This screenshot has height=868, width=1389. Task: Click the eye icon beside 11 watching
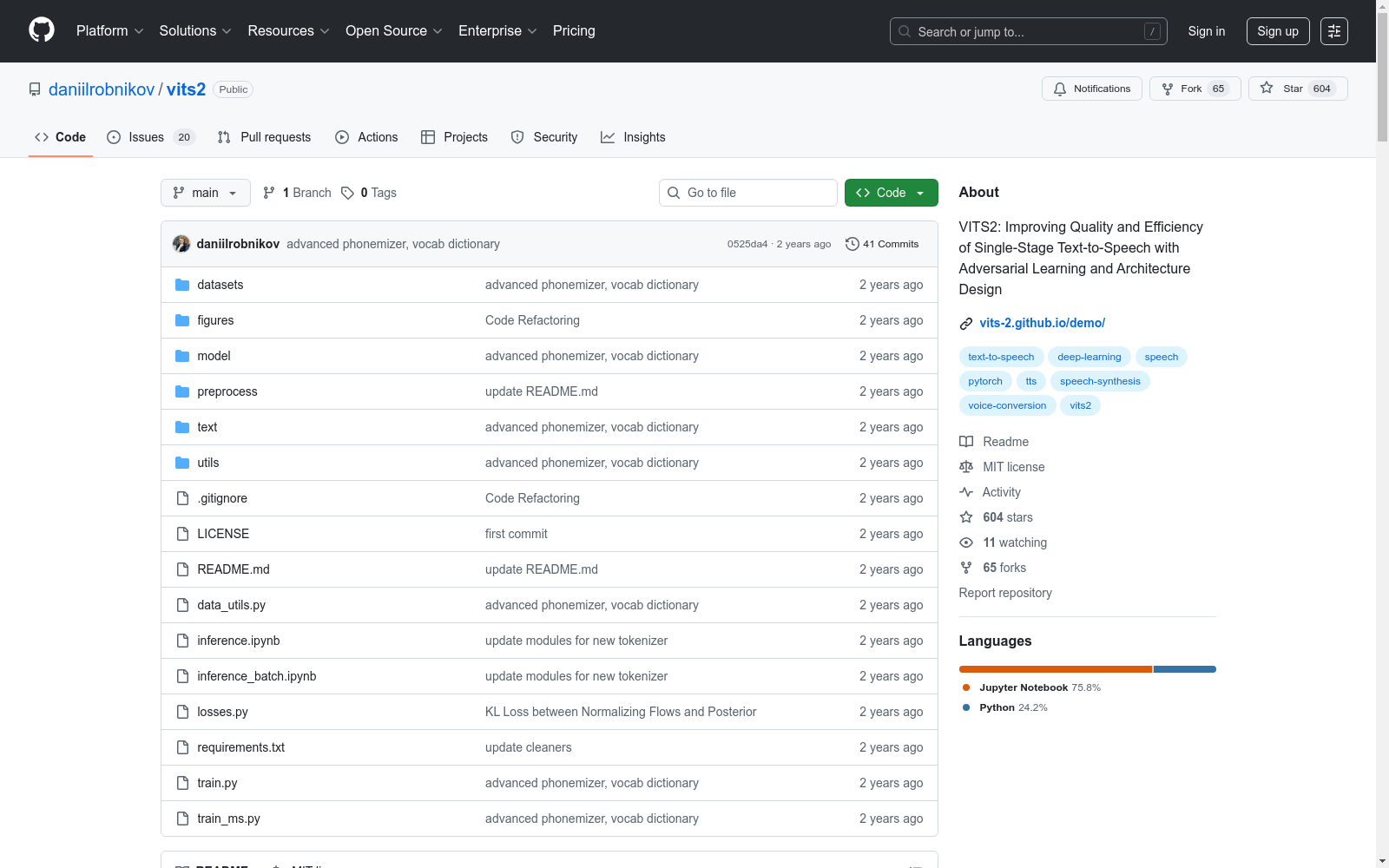tap(966, 542)
